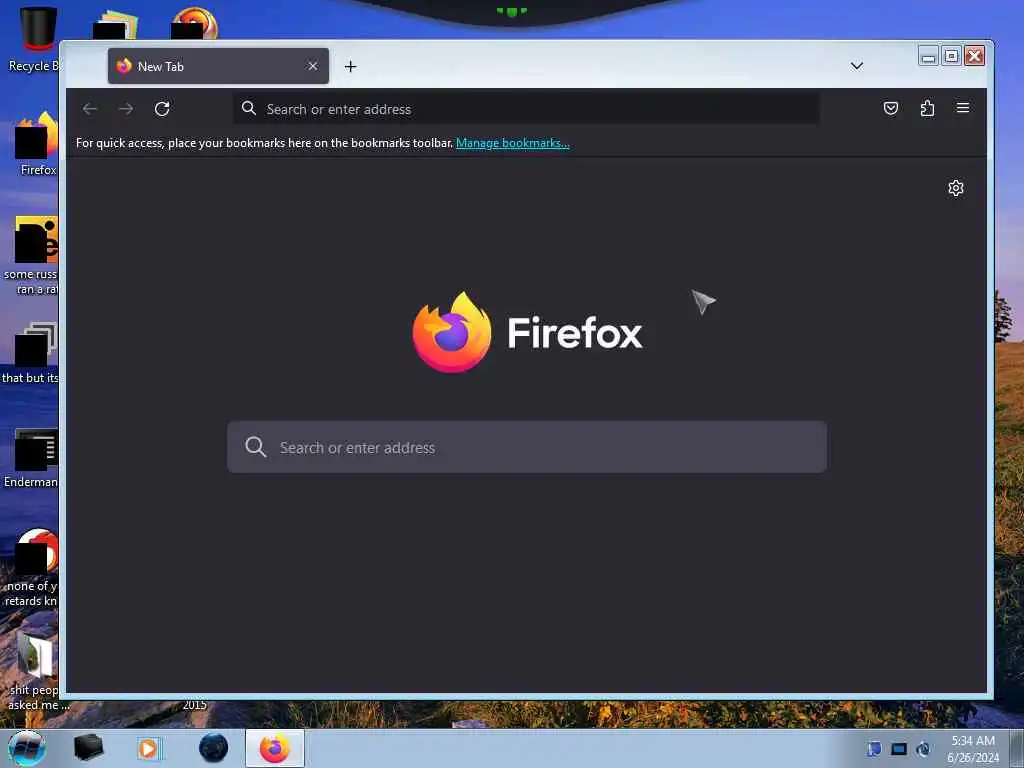Open the dark globe taskbar icon
The height and width of the screenshot is (768, 1024).
coord(213,748)
